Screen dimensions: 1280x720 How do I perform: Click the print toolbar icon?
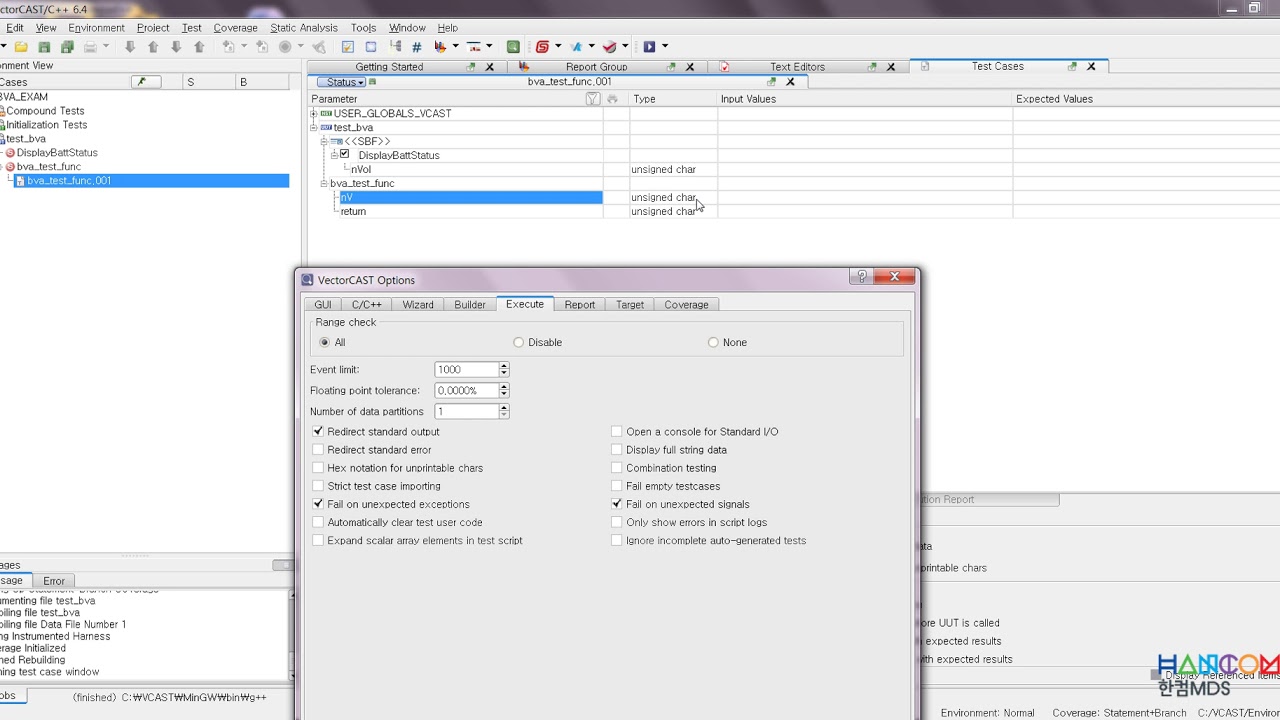[x=90, y=47]
